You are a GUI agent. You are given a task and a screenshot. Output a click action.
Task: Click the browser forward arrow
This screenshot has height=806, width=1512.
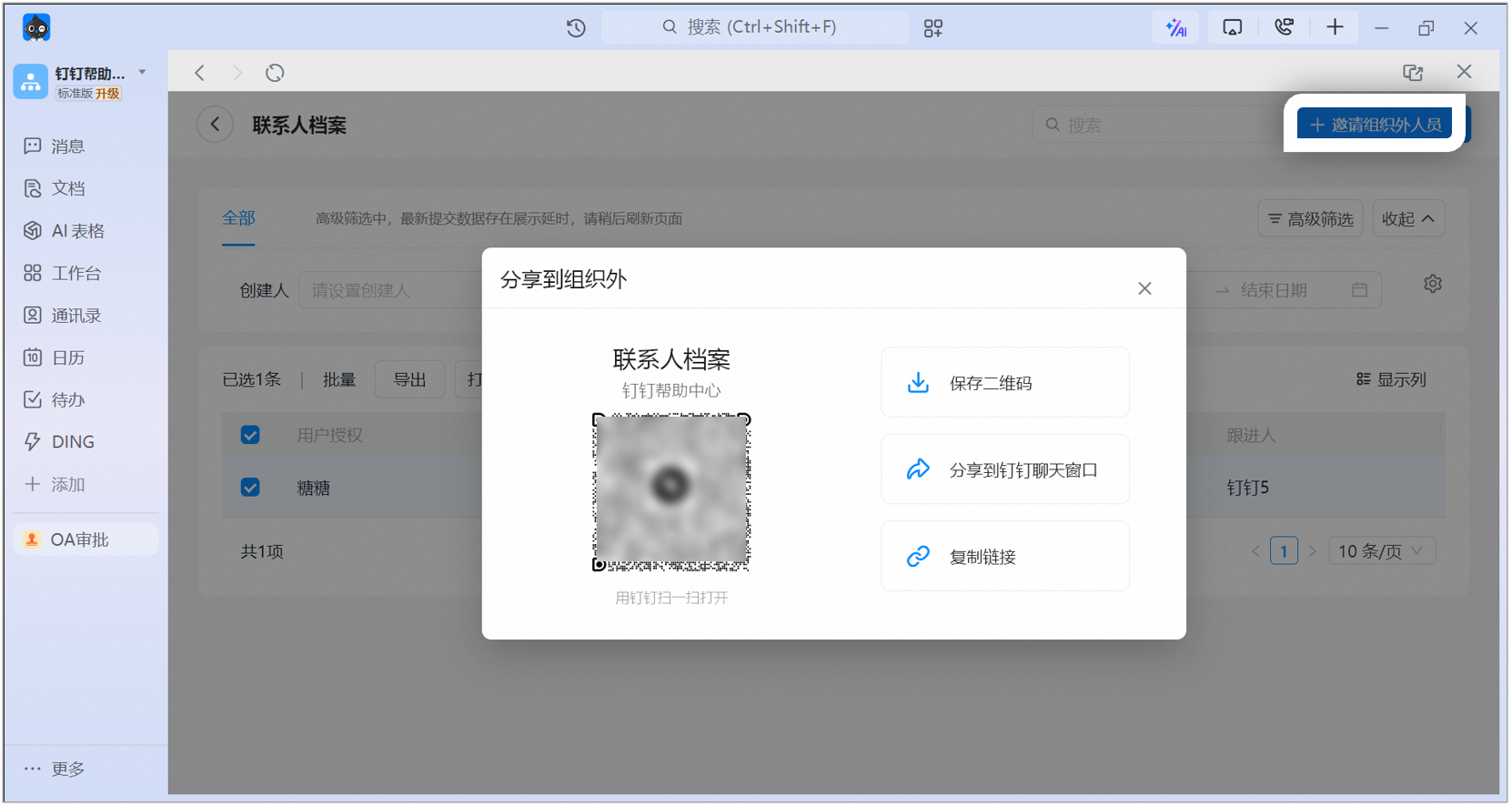[x=237, y=73]
